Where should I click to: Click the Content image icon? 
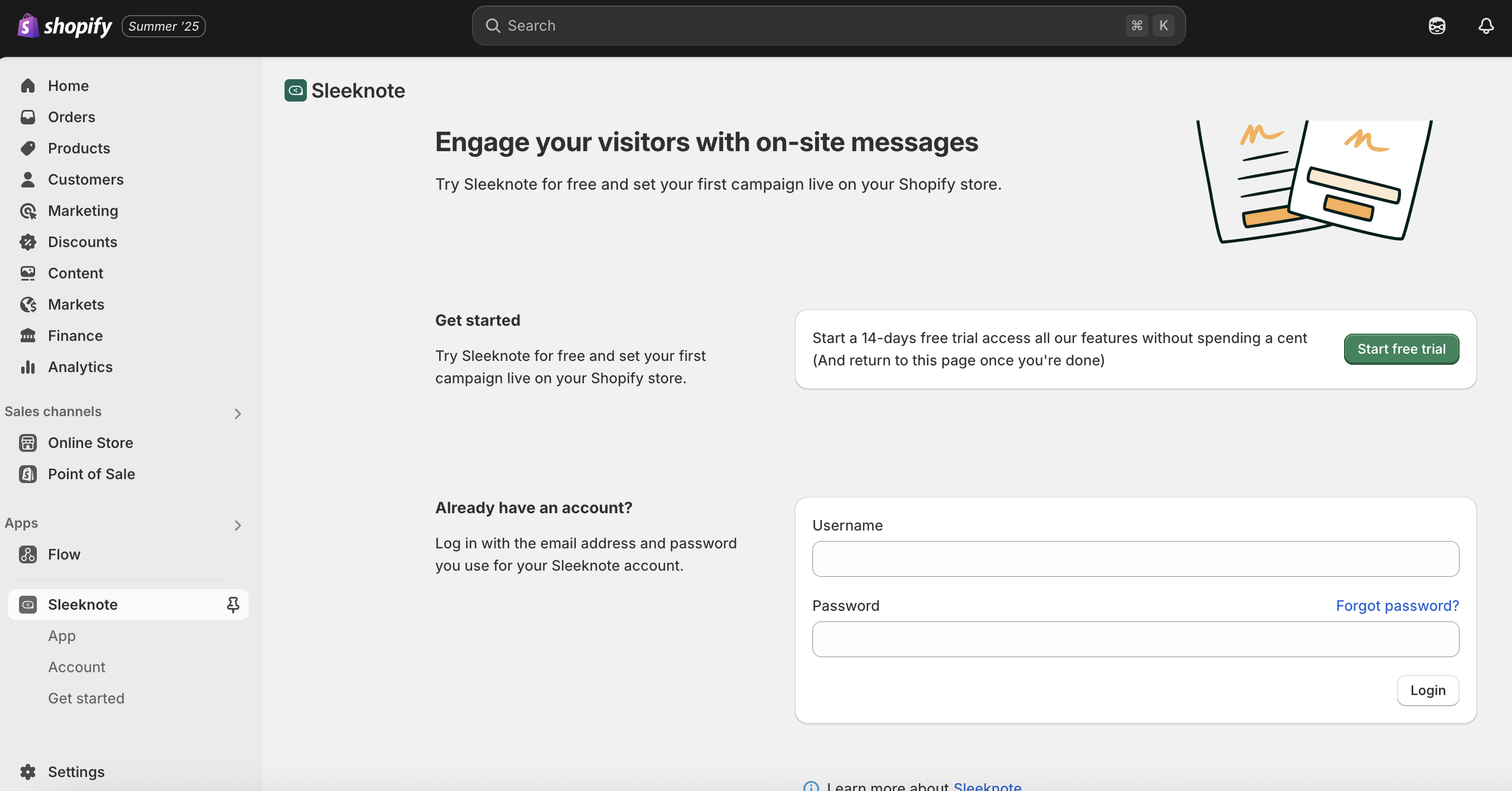[27, 273]
